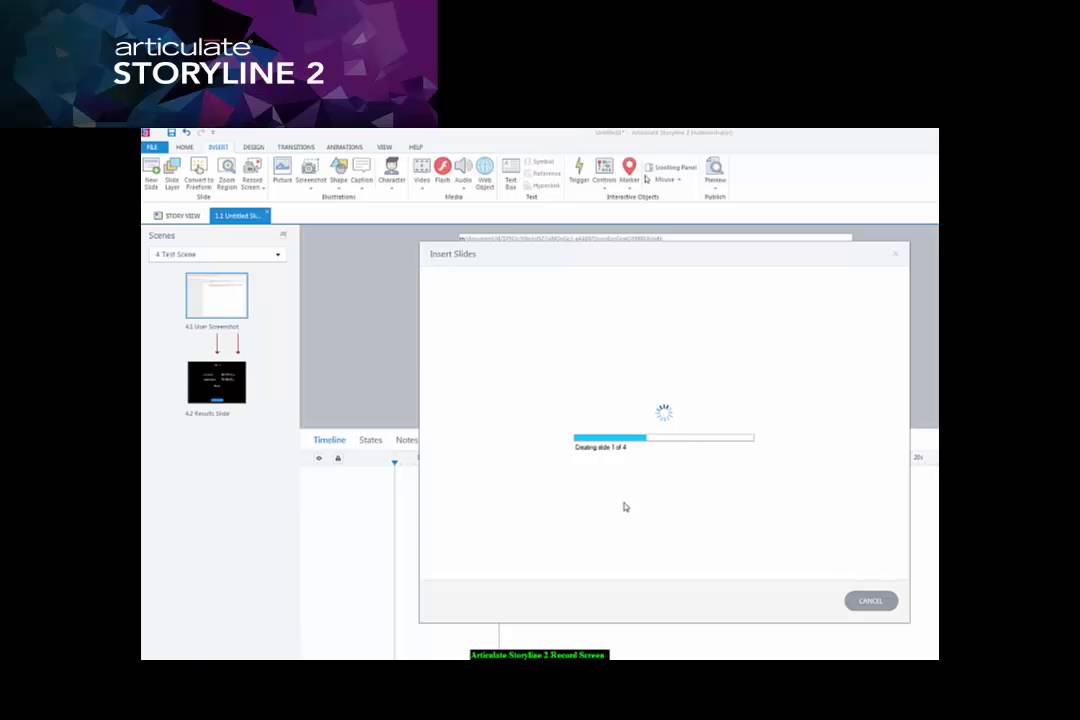Insert a Text Box
This screenshot has width=1080, height=720.
point(510,174)
